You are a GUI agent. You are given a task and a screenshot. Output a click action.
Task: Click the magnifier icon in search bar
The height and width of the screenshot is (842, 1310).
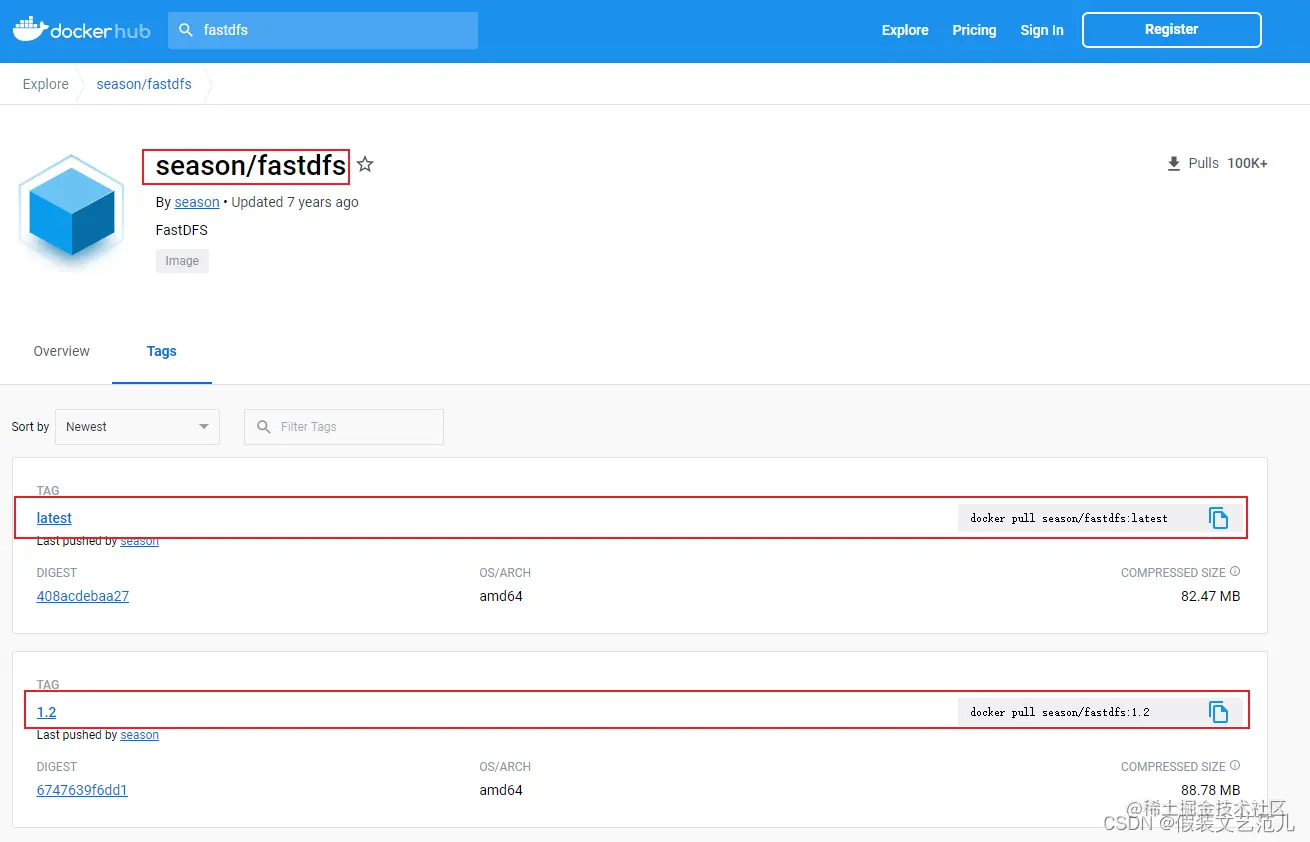click(185, 30)
